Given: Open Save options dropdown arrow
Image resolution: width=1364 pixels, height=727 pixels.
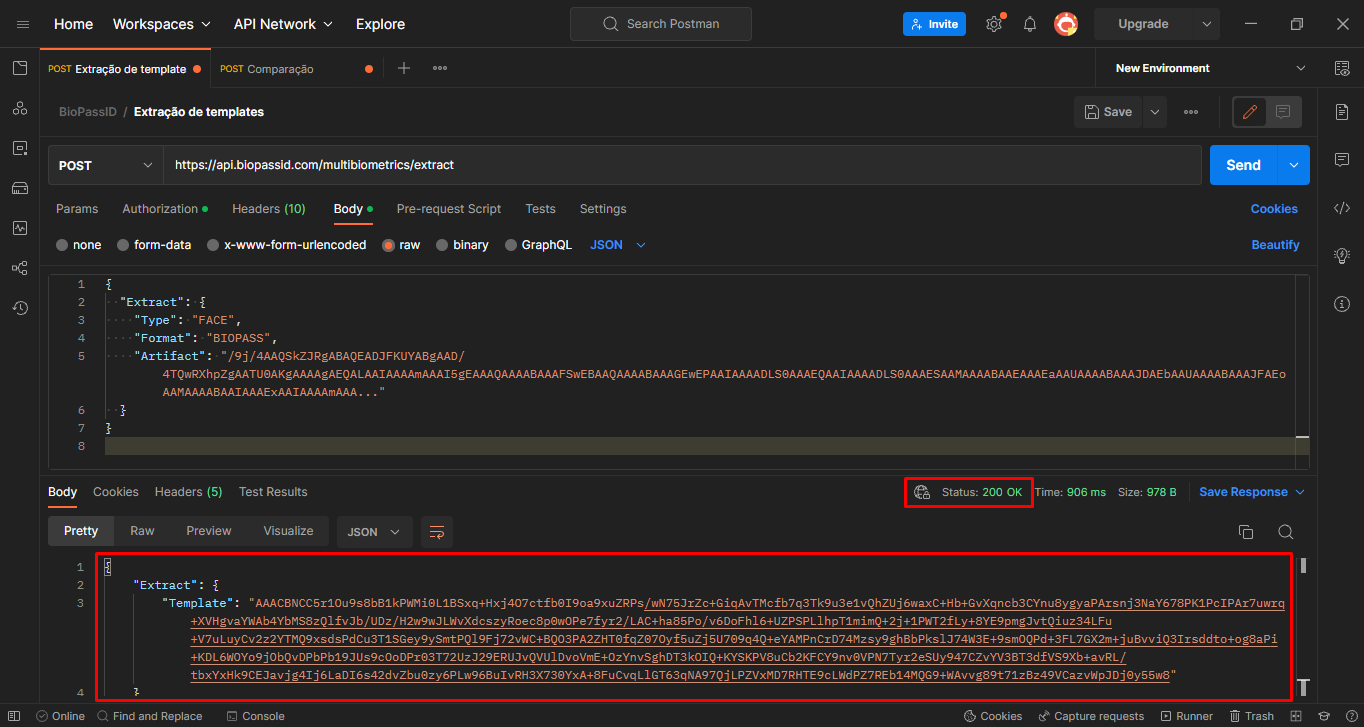Looking at the screenshot, I should (x=1155, y=112).
